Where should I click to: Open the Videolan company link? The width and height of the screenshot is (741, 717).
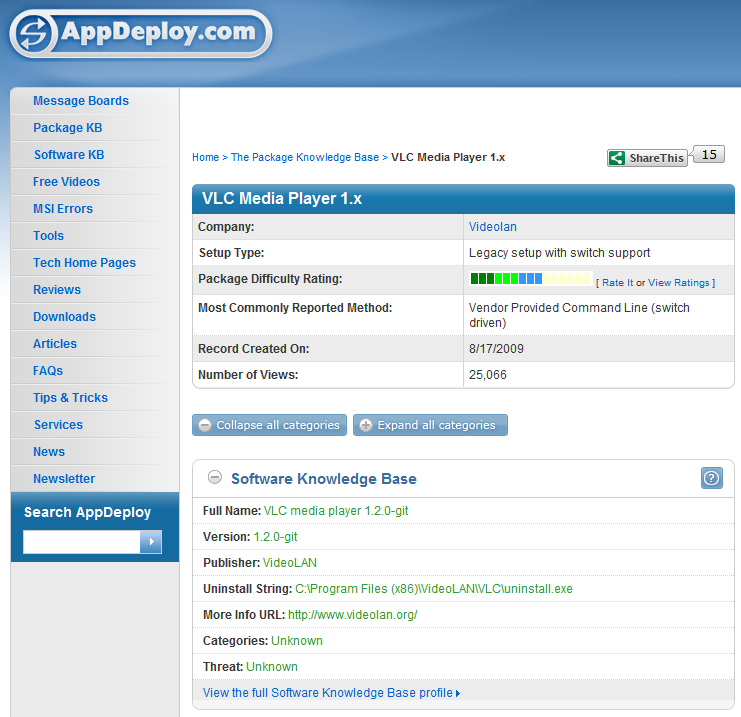click(492, 226)
